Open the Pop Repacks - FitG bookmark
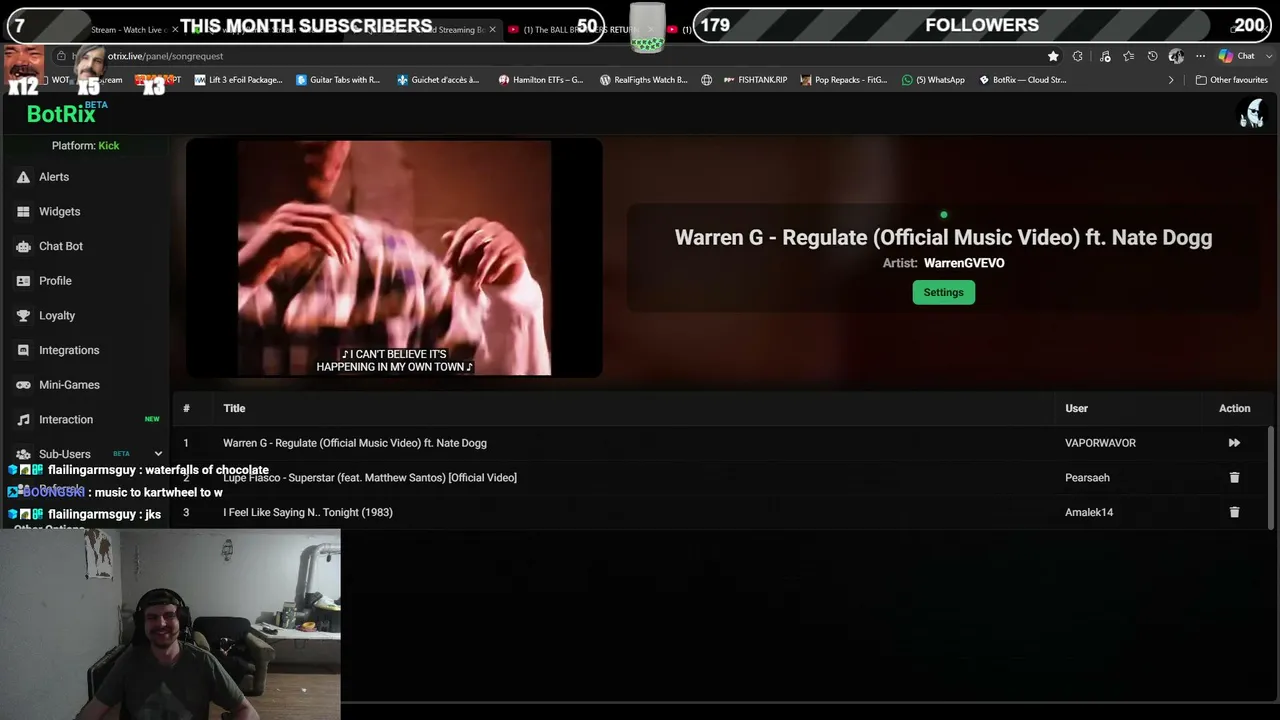The width and height of the screenshot is (1280, 720). 844,80
